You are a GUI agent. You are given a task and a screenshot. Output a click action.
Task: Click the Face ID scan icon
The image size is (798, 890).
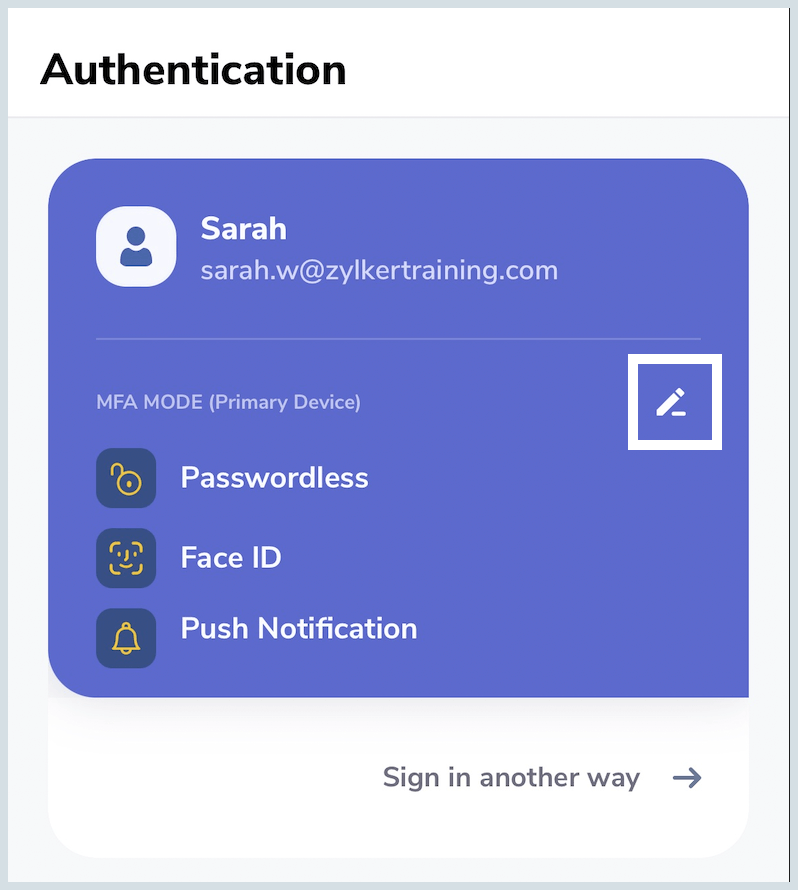126,557
